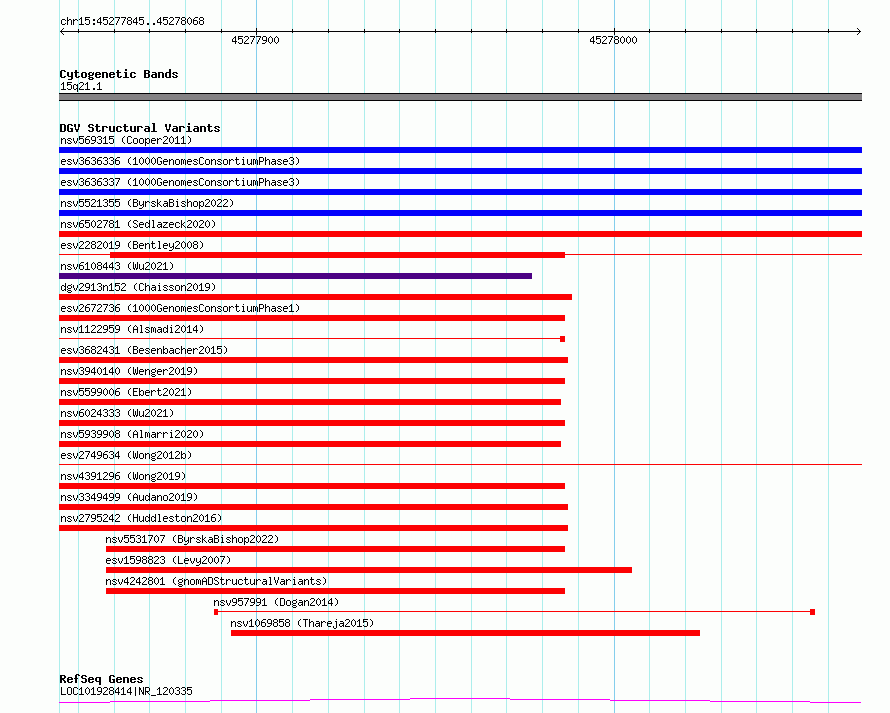Click the chr15:45277845..45278068 coordinate text
Image resolution: width=890 pixels, height=713 pixels.
click(x=132, y=22)
